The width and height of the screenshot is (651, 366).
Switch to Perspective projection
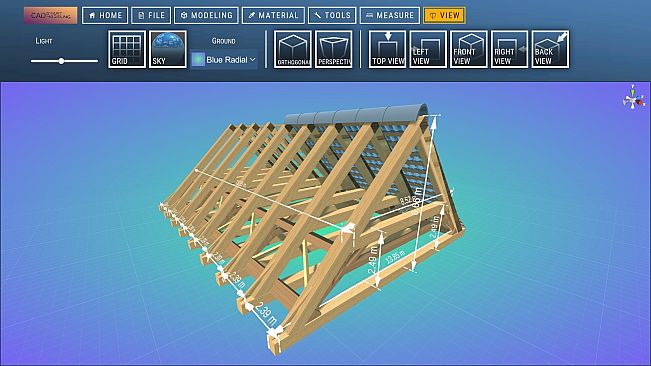tap(333, 49)
